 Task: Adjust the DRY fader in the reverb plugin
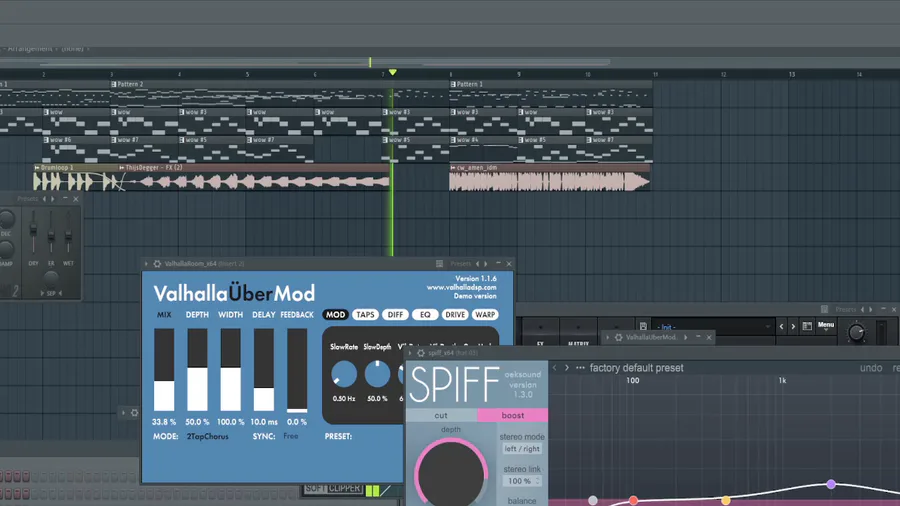coord(33,231)
